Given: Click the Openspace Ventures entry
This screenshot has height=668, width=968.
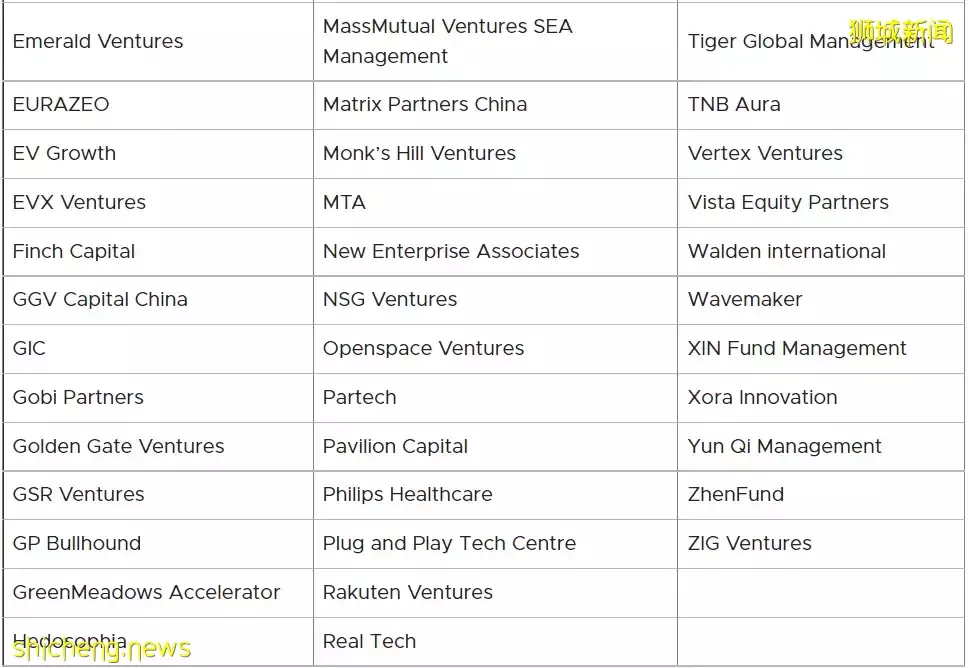Looking at the screenshot, I should 423,348.
